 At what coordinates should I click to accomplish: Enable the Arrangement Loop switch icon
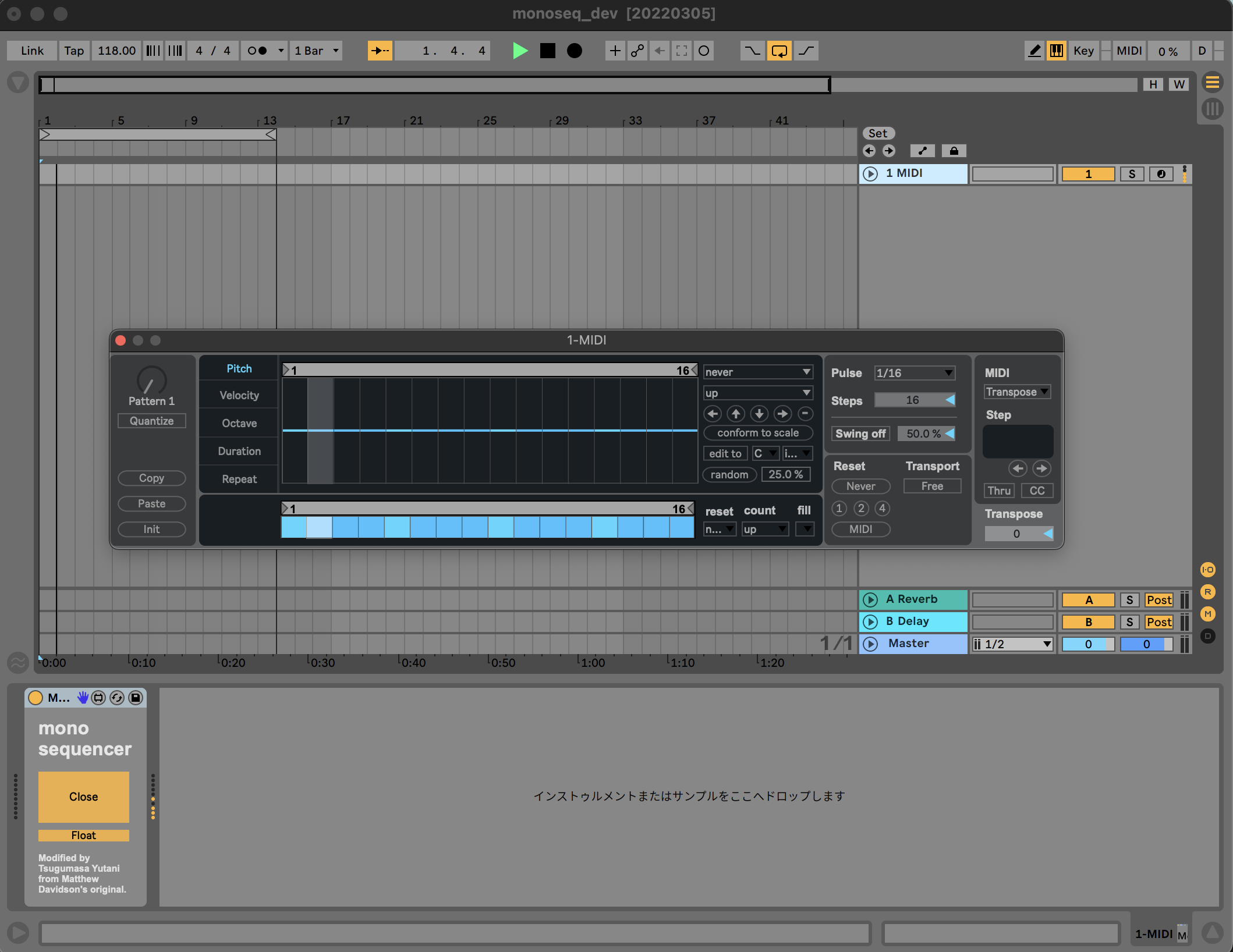point(779,51)
